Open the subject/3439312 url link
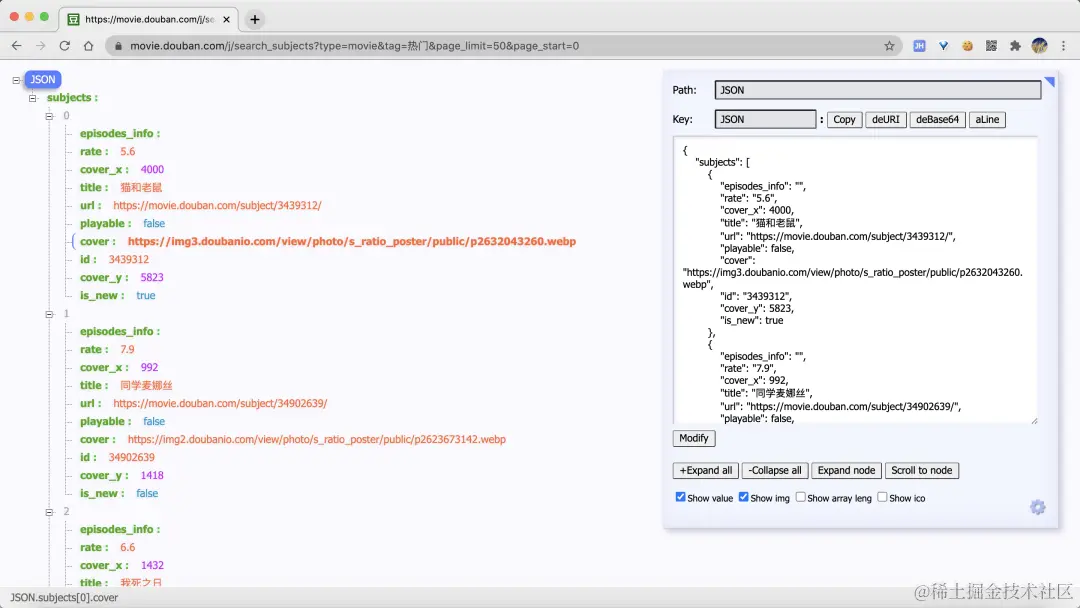 [217, 205]
